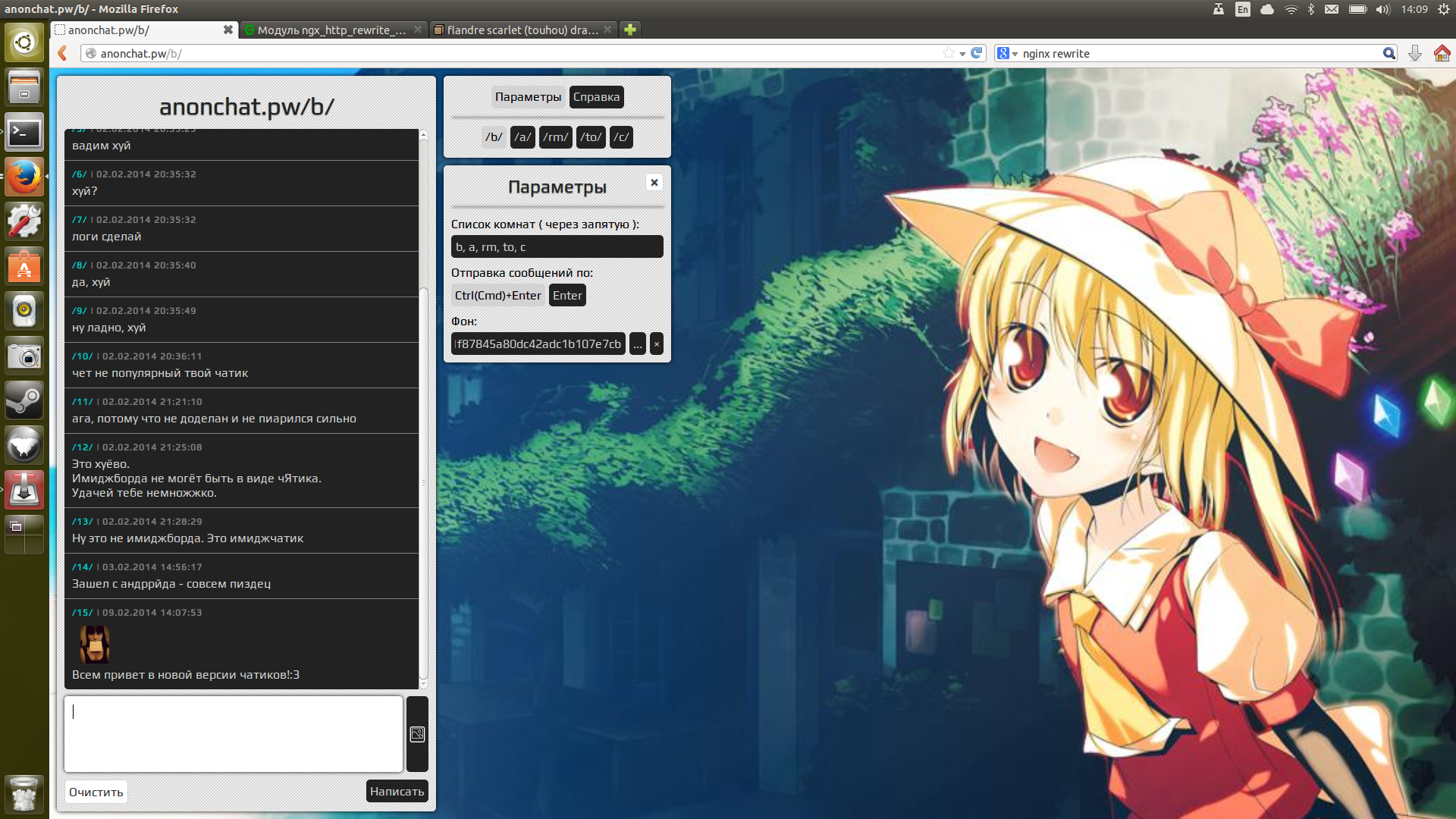The height and width of the screenshot is (819, 1456).
Task: Select Enter send mode
Action: 567,295
